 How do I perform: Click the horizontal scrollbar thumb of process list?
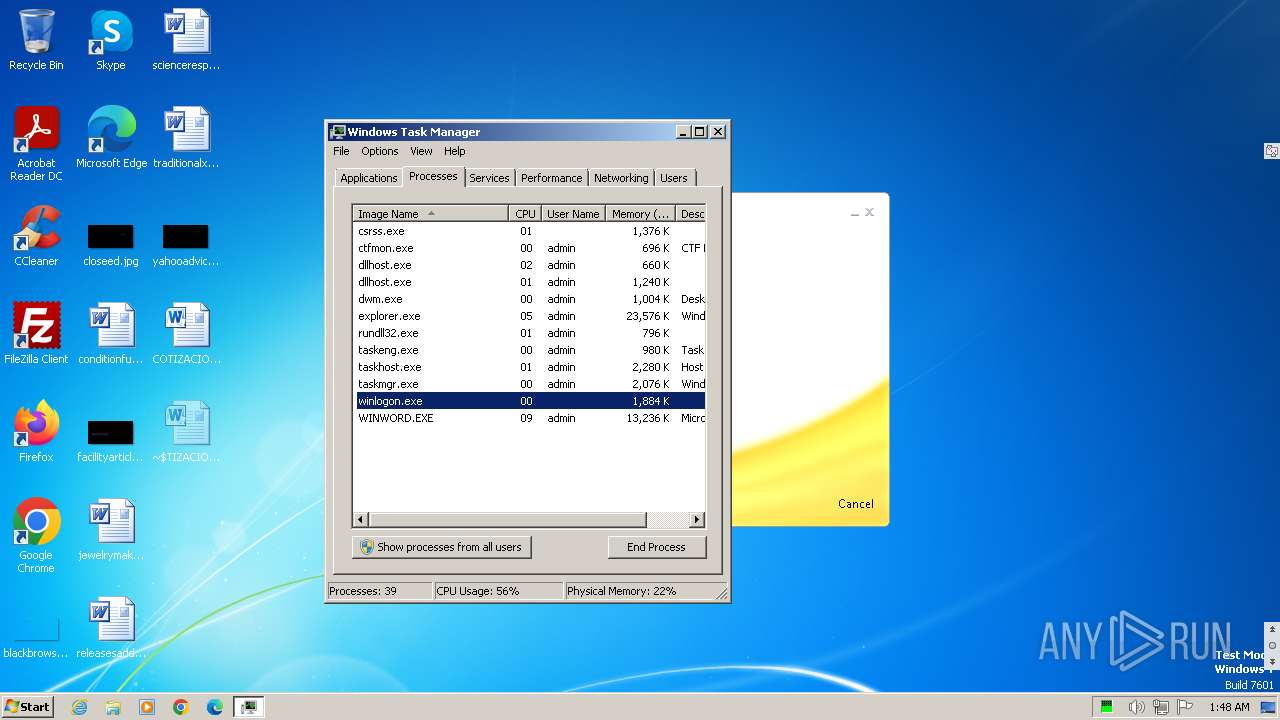508,520
